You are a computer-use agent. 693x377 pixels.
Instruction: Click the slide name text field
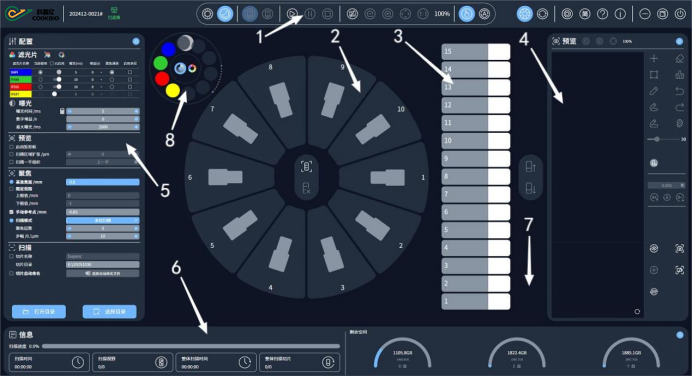pos(103,256)
